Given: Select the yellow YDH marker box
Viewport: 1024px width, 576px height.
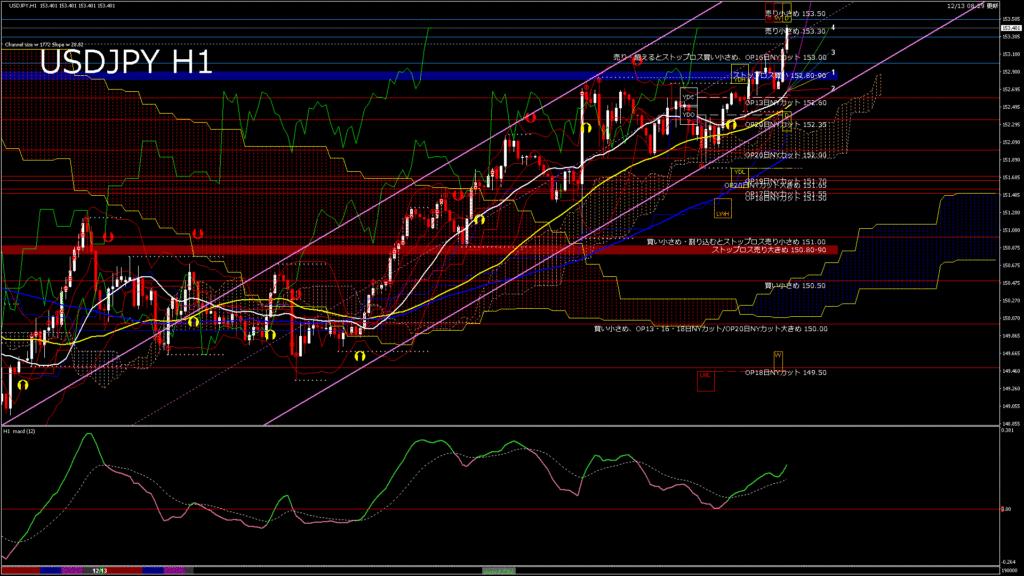Looking at the screenshot, I should click(x=740, y=78).
